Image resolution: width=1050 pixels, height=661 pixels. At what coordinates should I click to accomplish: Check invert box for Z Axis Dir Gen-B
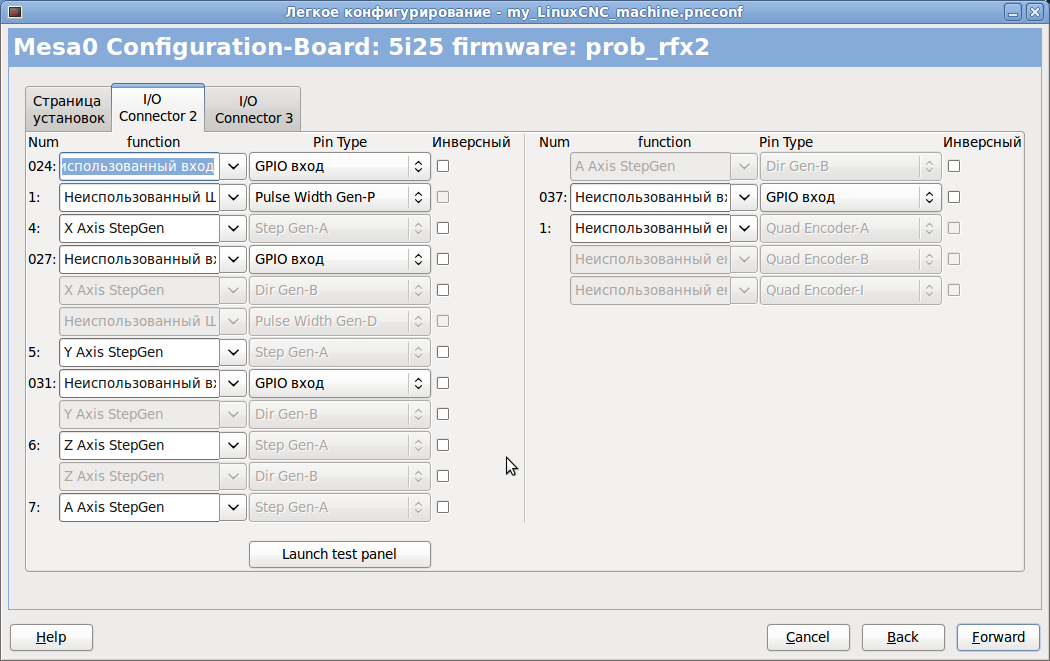point(443,476)
